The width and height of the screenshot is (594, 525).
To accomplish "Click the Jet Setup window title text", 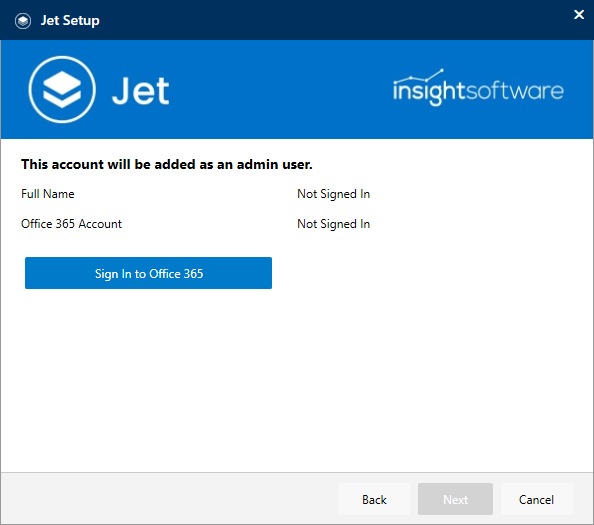I will point(70,20).
